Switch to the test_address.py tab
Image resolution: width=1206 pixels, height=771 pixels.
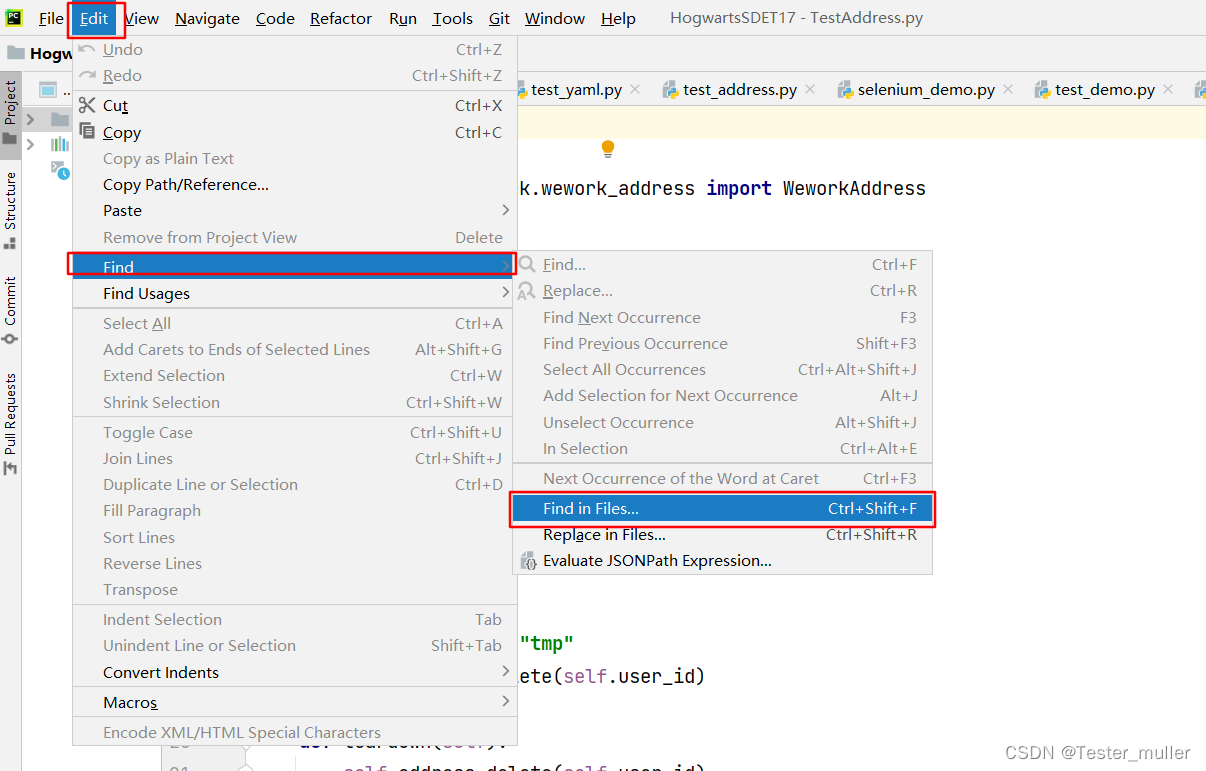click(739, 90)
